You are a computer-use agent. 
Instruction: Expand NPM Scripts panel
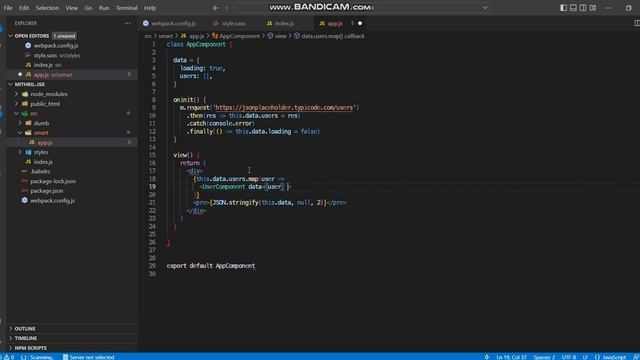coord(31,348)
